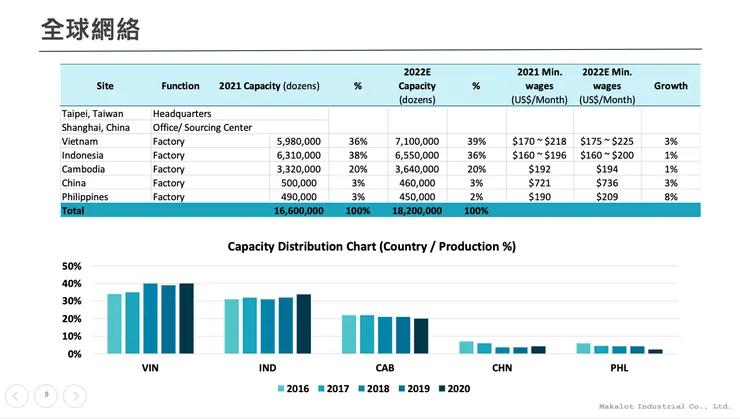Screen dimensions: 740x419
Task: Click the $736 wage cell
Action: 607,183
